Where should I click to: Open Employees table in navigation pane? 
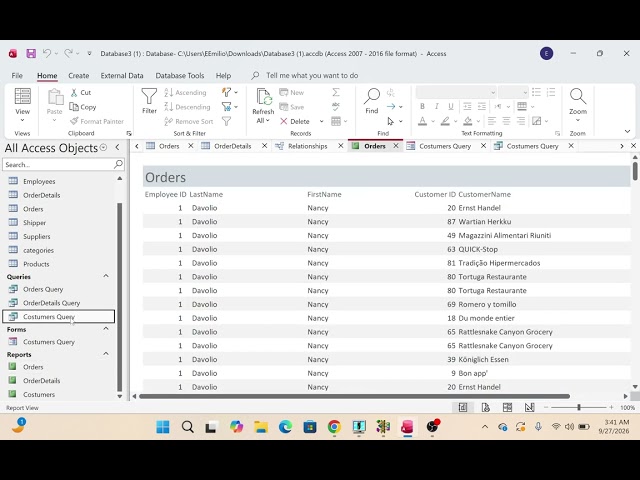(x=39, y=181)
